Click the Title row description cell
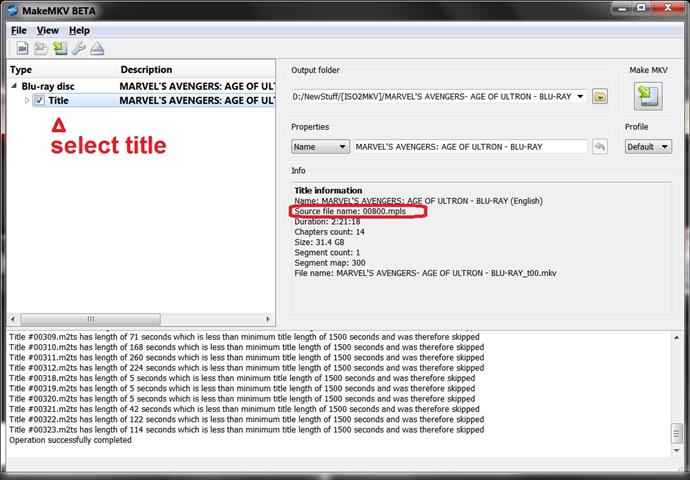690x480 pixels. (197, 100)
